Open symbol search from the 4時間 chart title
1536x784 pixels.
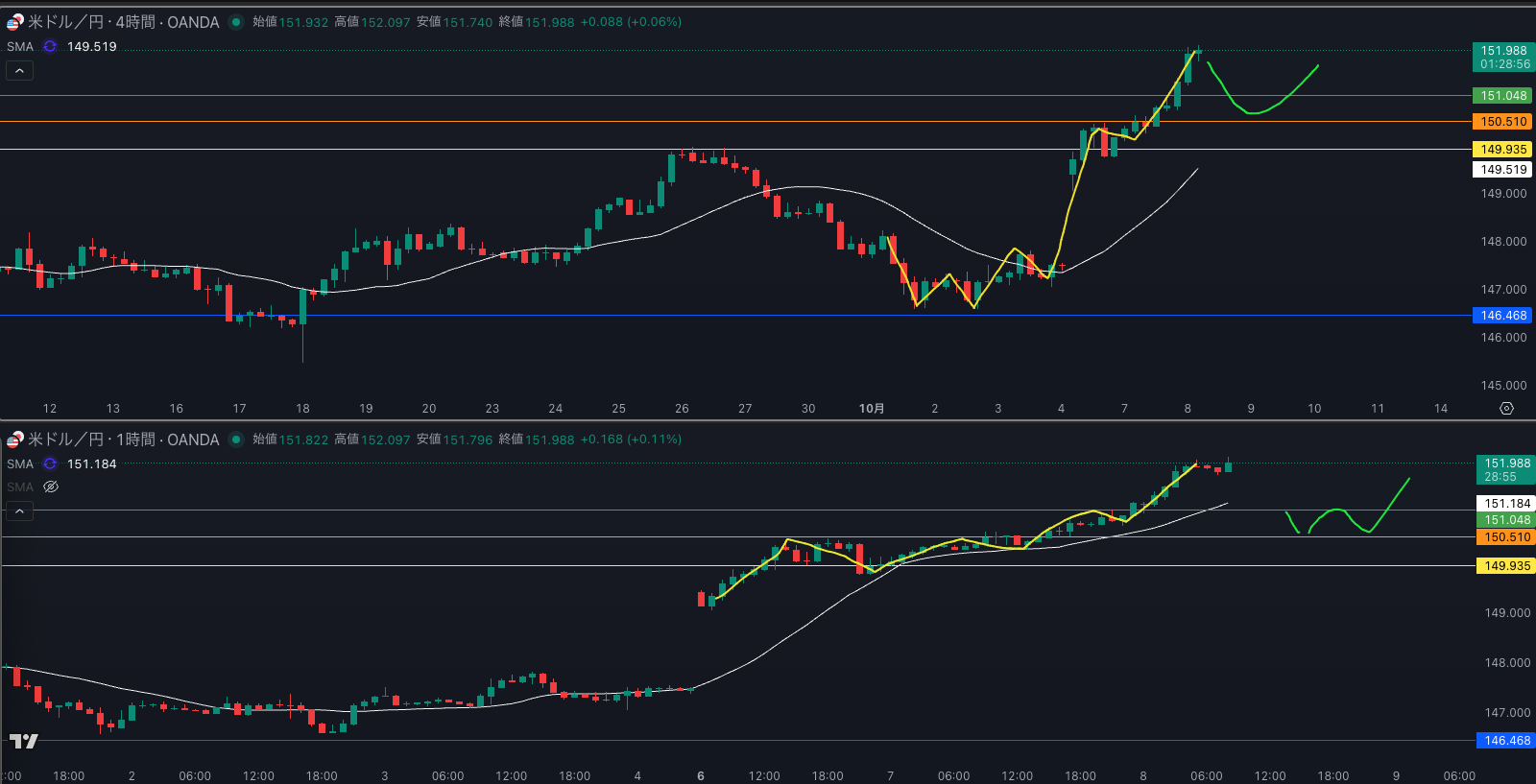point(123,22)
